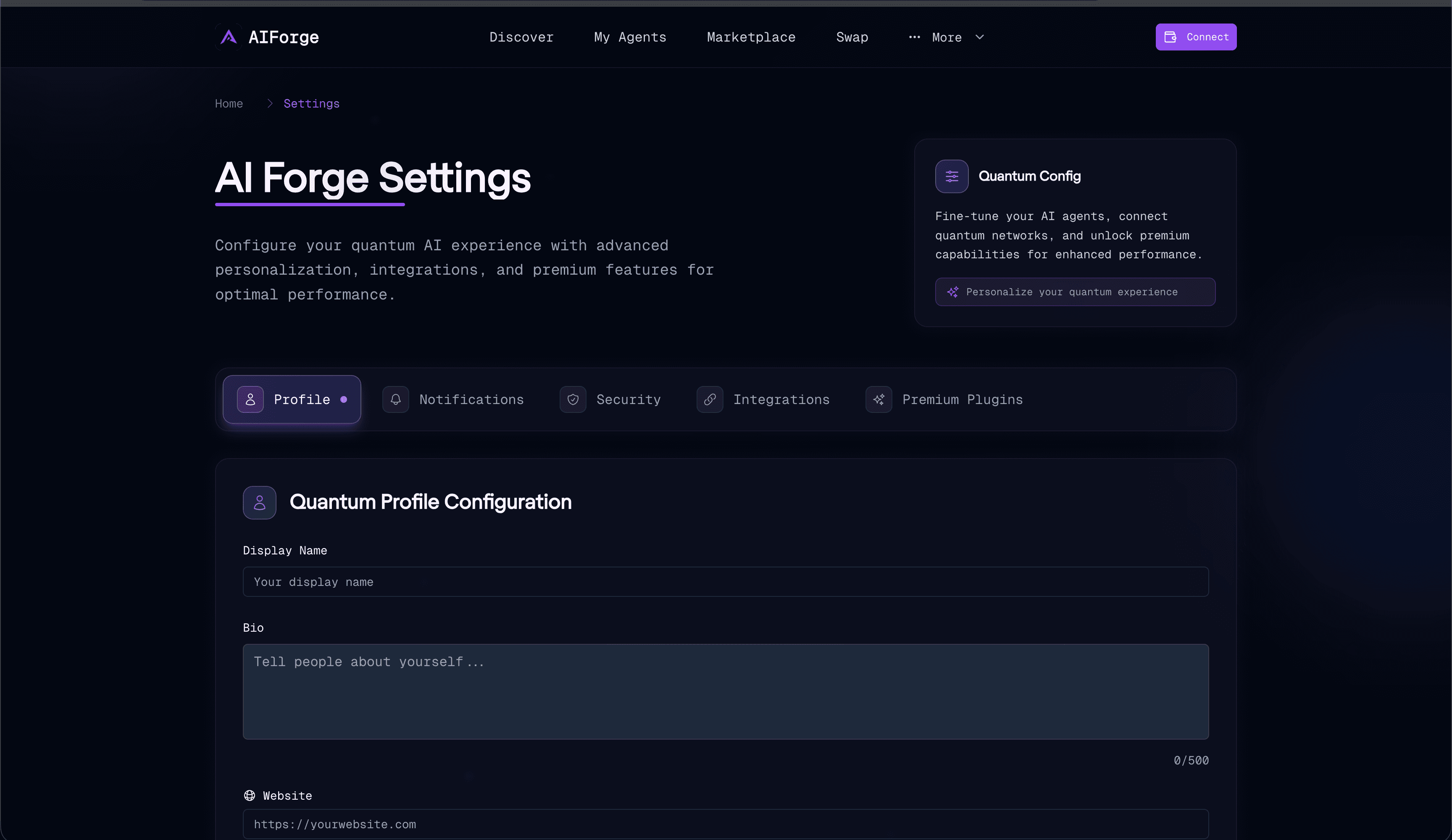The image size is (1452, 840).
Task: Click the AIForge brand name
Action: click(x=284, y=37)
